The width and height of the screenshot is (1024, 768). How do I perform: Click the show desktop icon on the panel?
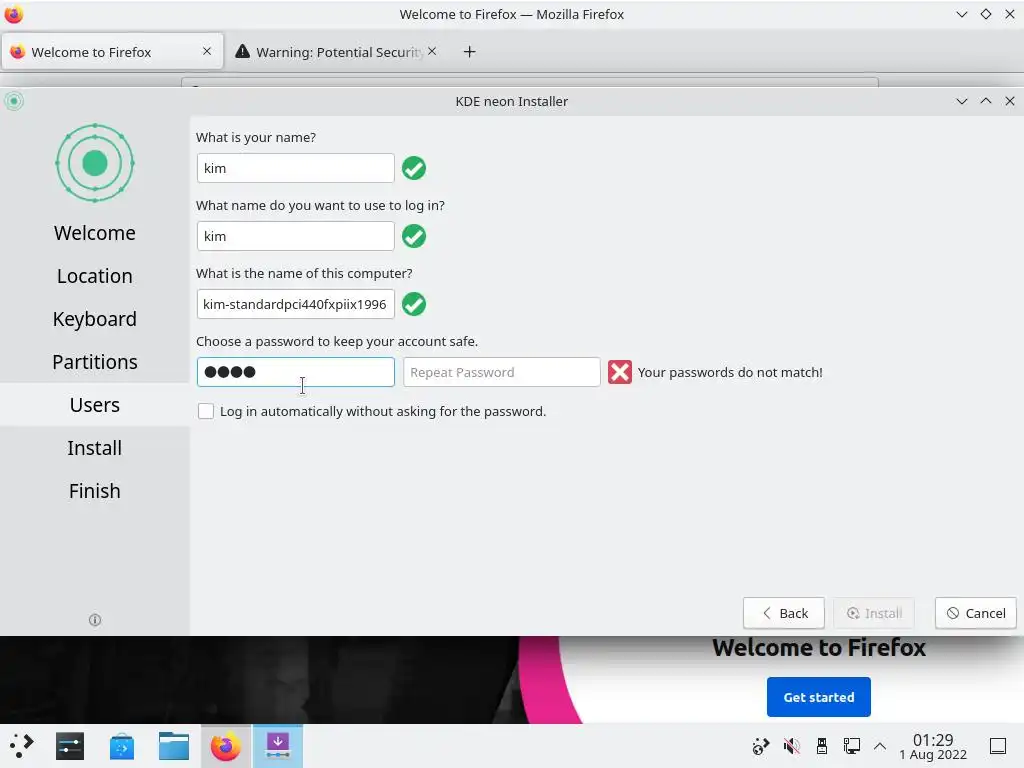pyautogui.click(x=998, y=746)
